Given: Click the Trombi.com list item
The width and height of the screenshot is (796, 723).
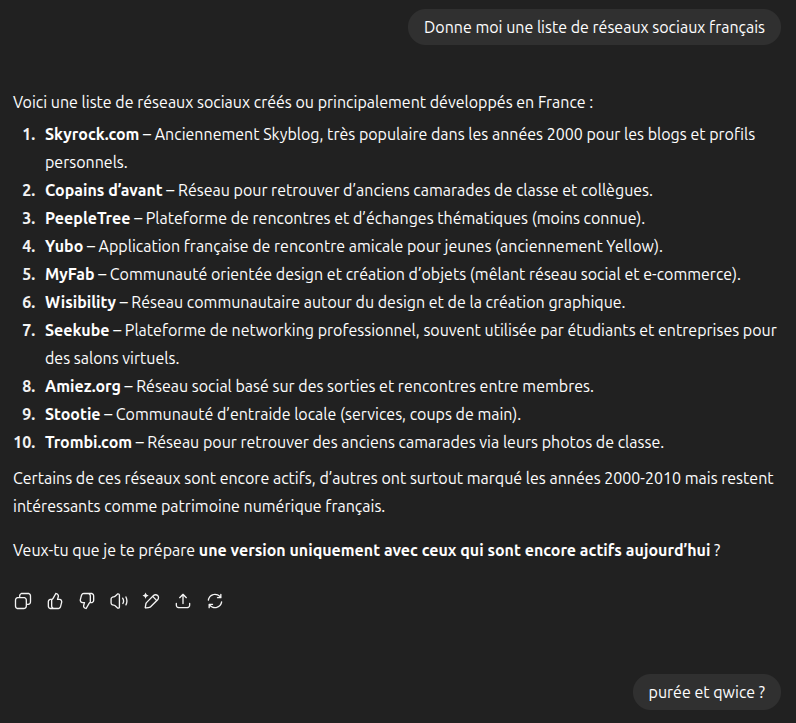Looking at the screenshot, I should (x=88, y=442).
